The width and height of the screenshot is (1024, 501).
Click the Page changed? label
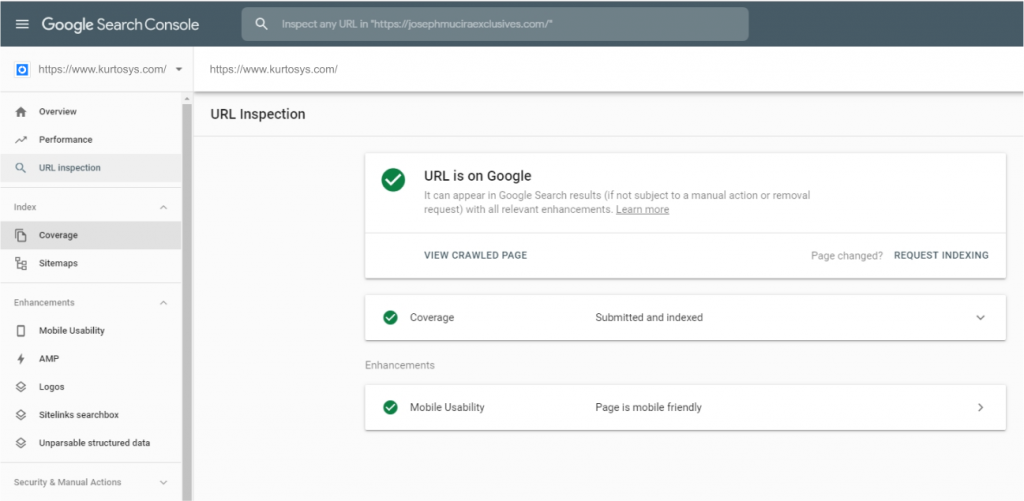pos(847,255)
